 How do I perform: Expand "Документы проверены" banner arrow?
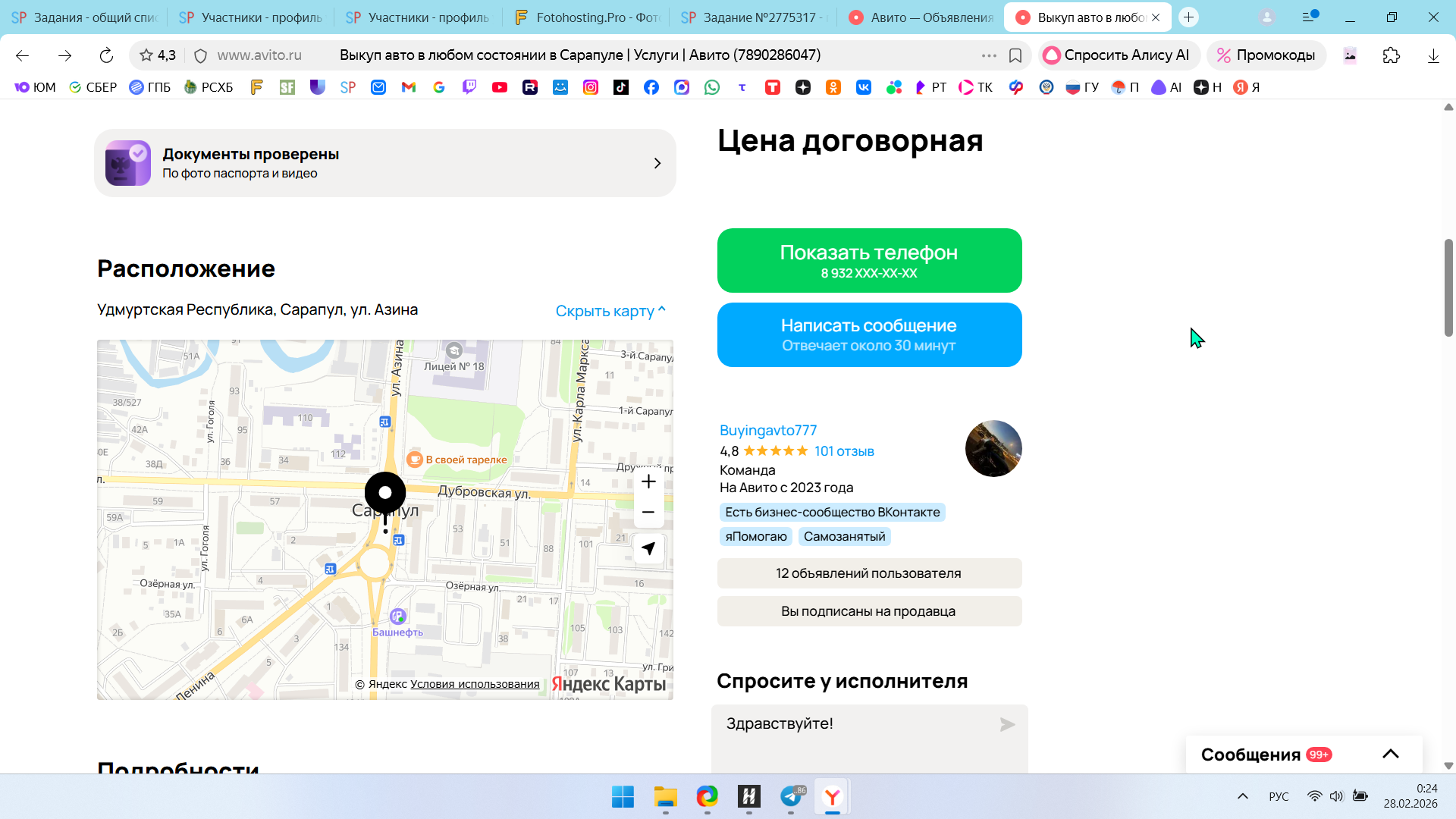pyautogui.click(x=657, y=164)
